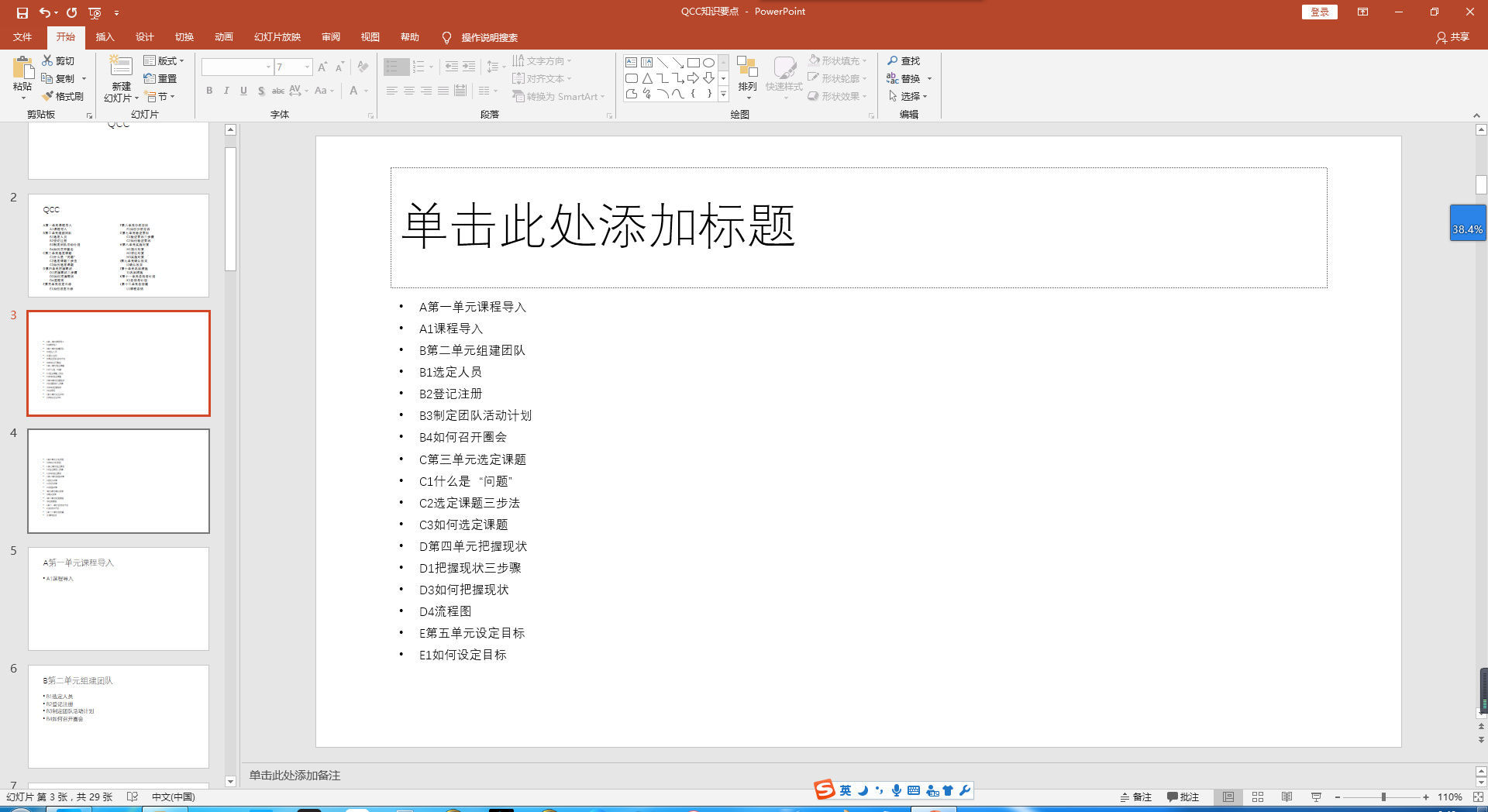
Task: Click the Save icon in quick access toolbar
Action: 22,12
